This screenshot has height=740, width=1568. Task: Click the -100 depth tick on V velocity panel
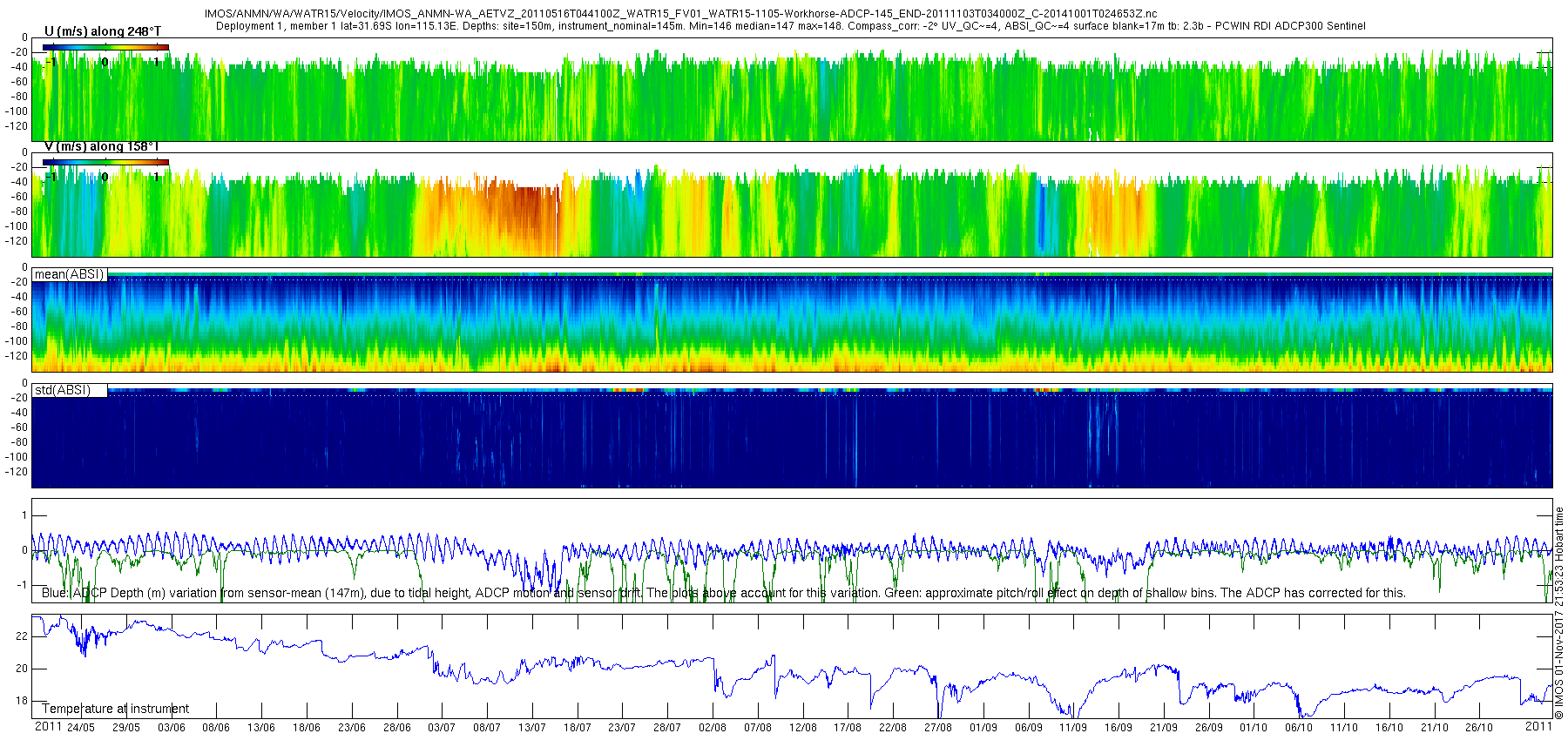pyautogui.click(x=17, y=226)
